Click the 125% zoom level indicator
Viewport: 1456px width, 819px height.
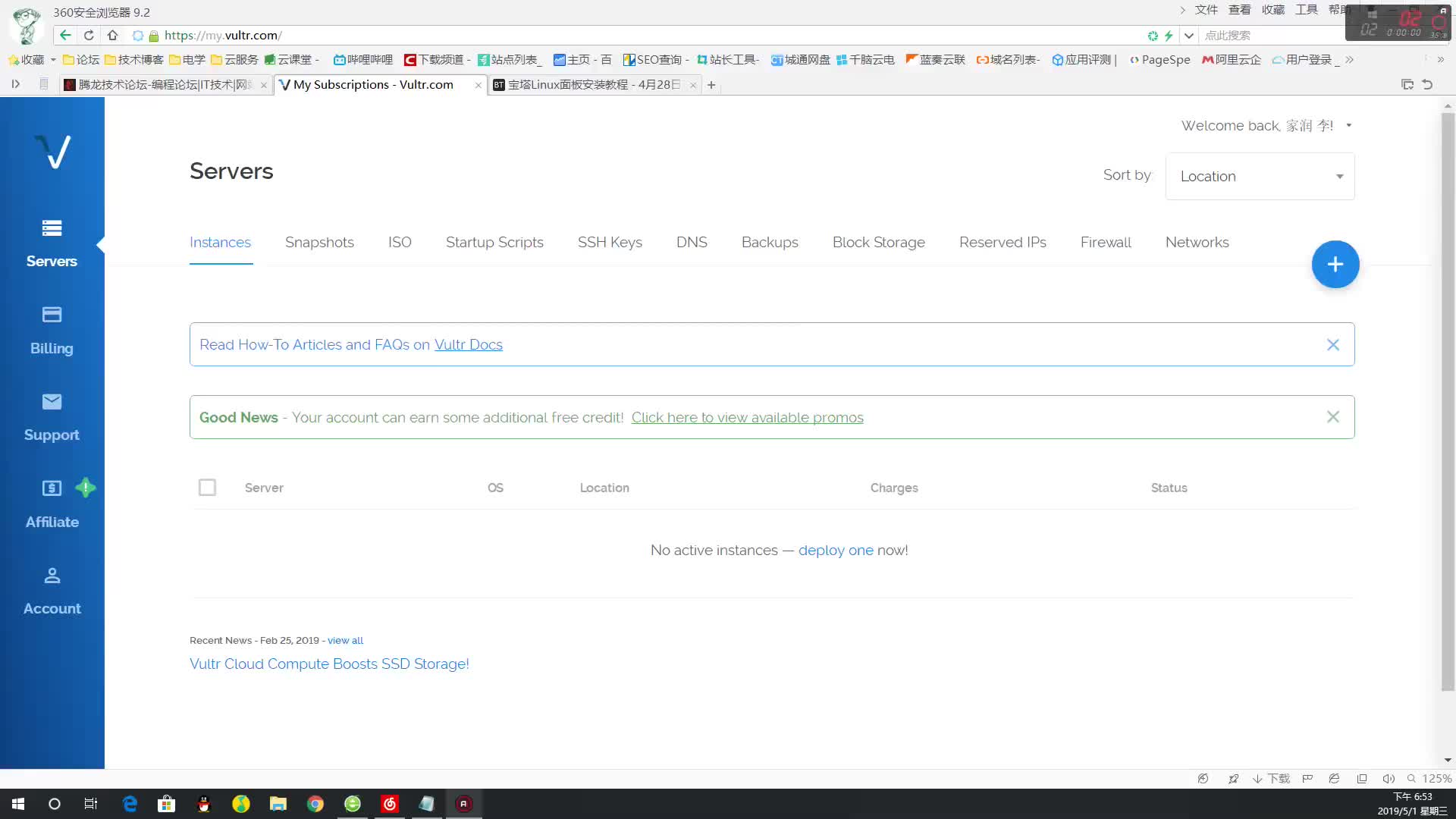[1429, 779]
